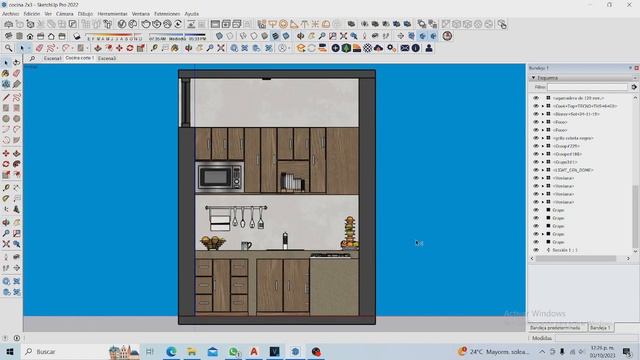This screenshot has width=640, height=360.
Task: Activate the Move tool in top toolbar
Action: pos(119,48)
